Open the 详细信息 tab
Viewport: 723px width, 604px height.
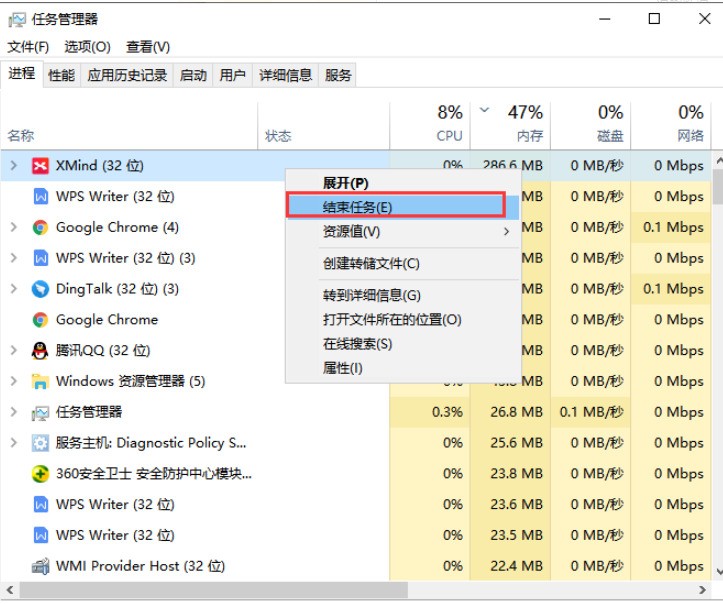[x=286, y=75]
